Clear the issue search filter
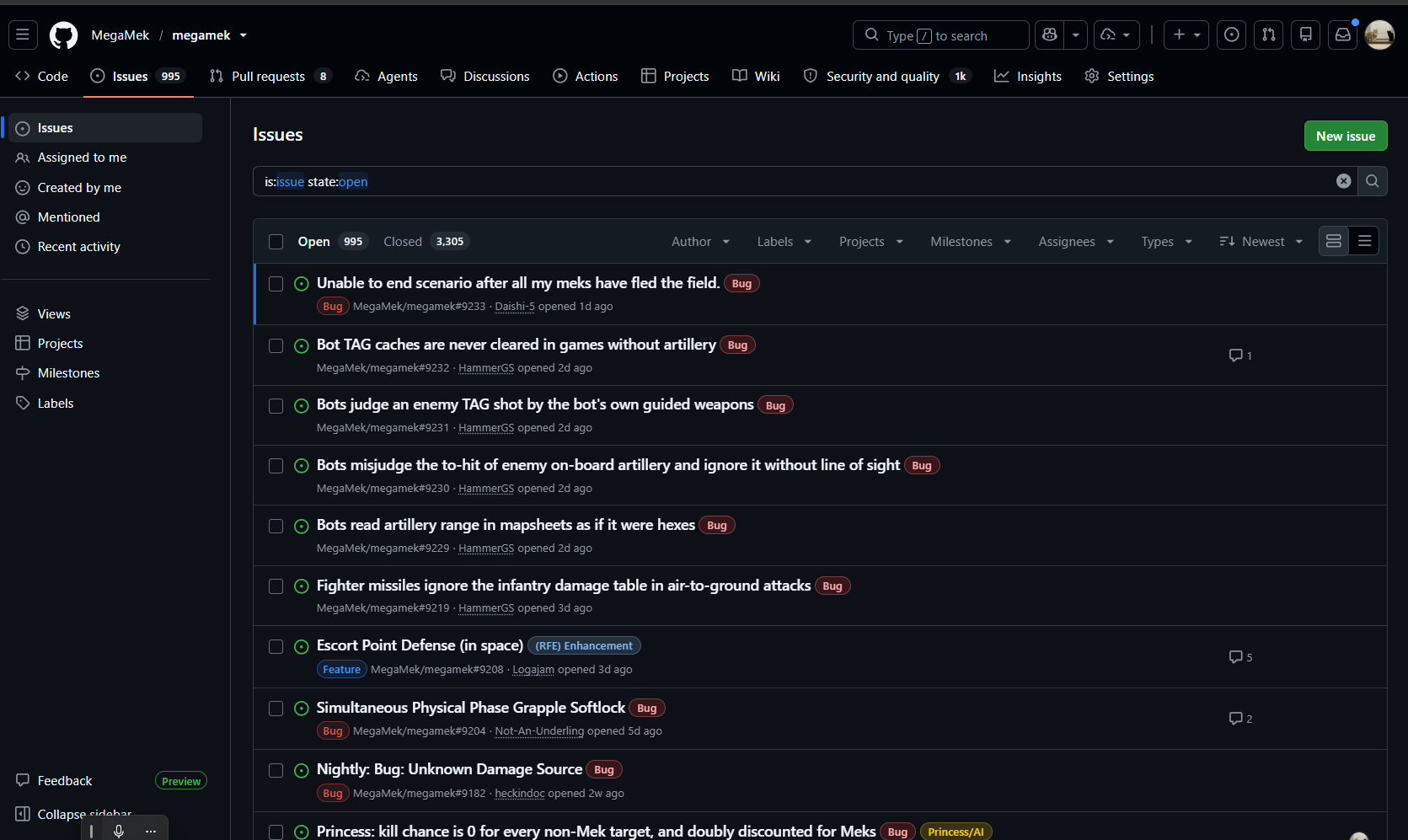 coord(1344,181)
